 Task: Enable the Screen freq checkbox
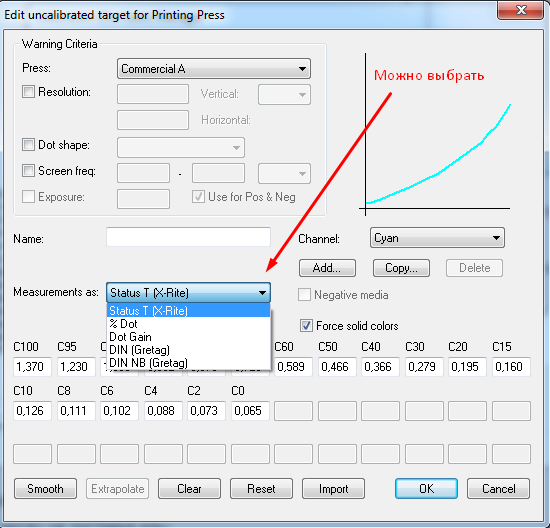(x=28, y=171)
